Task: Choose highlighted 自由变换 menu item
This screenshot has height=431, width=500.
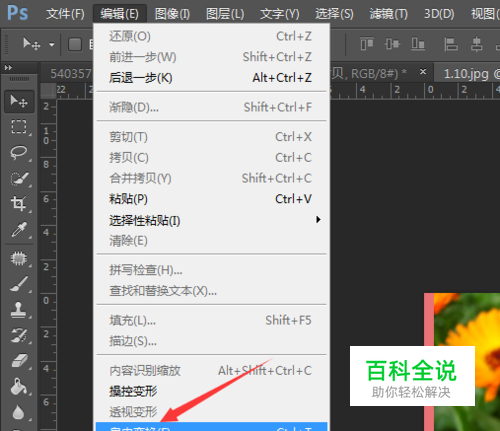Action: pos(211,427)
